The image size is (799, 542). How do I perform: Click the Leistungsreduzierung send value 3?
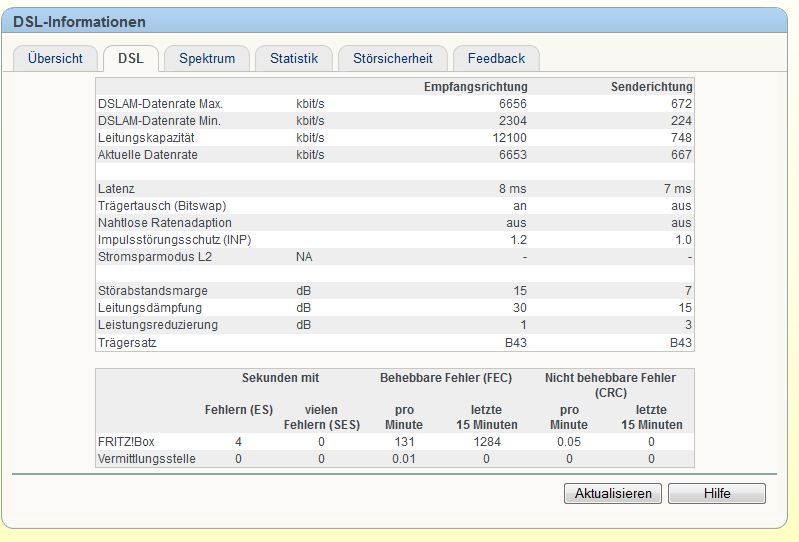tap(688, 325)
